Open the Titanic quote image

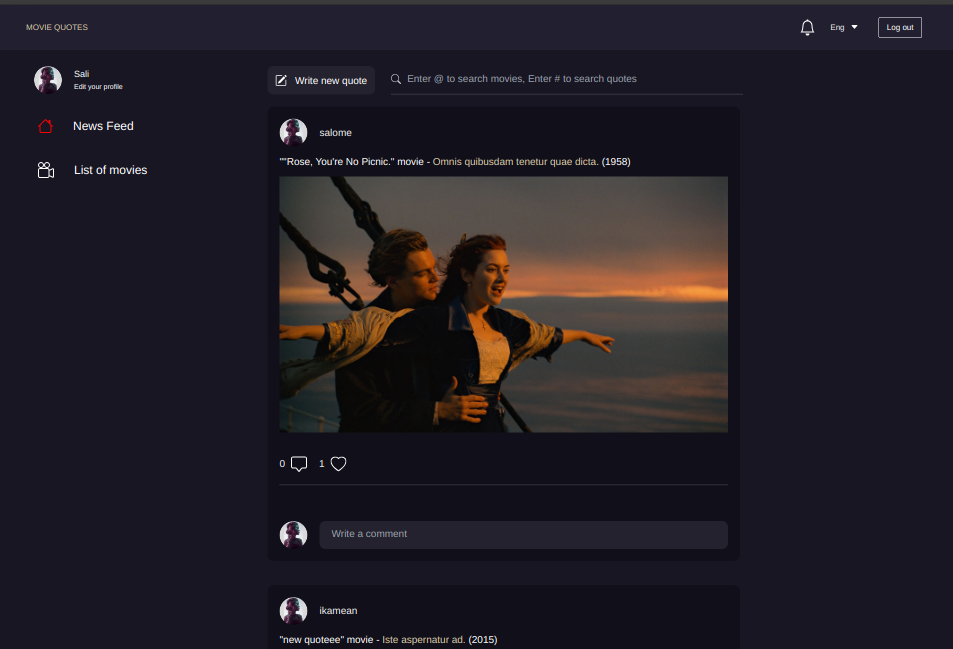coord(503,304)
